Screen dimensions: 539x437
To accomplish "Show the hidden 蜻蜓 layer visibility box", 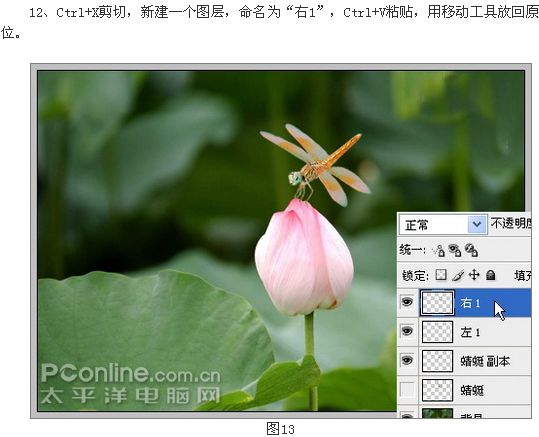I will click(407, 390).
